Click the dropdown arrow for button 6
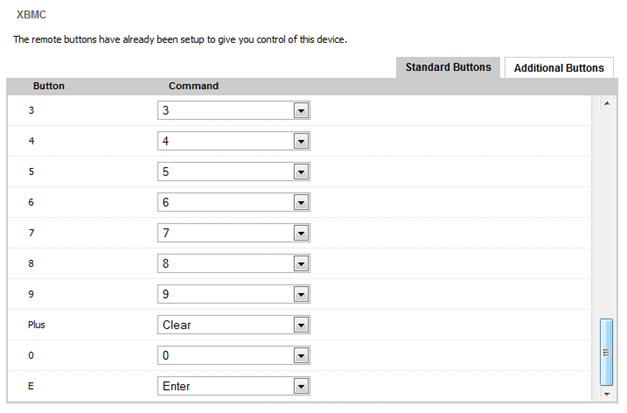Viewport: 627px width, 413px height. [300, 203]
